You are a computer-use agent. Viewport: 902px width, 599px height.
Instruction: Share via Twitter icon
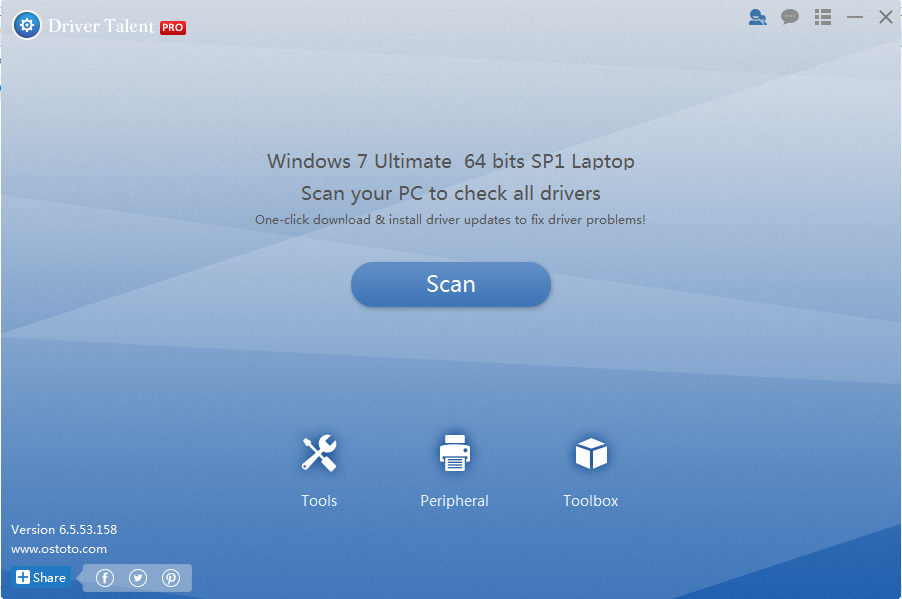pyautogui.click(x=138, y=578)
